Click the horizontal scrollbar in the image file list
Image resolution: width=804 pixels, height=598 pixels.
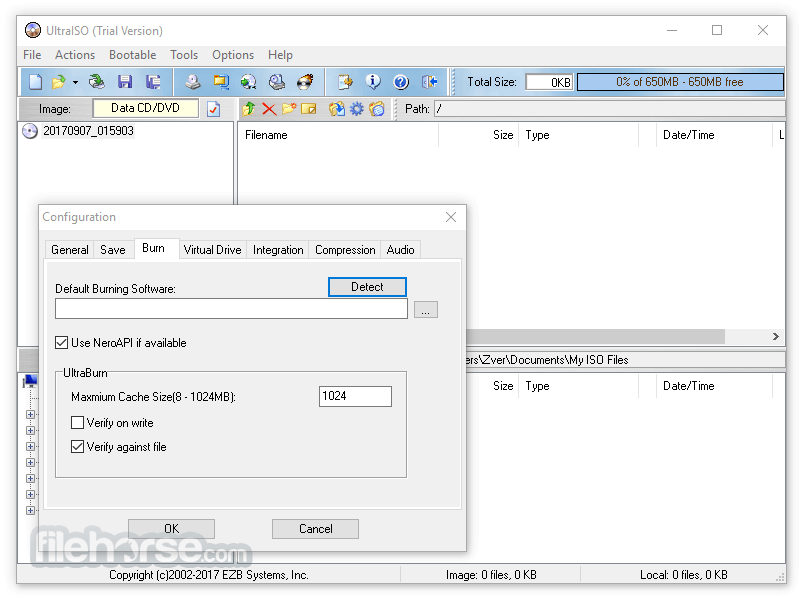pyautogui.click(x=595, y=336)
